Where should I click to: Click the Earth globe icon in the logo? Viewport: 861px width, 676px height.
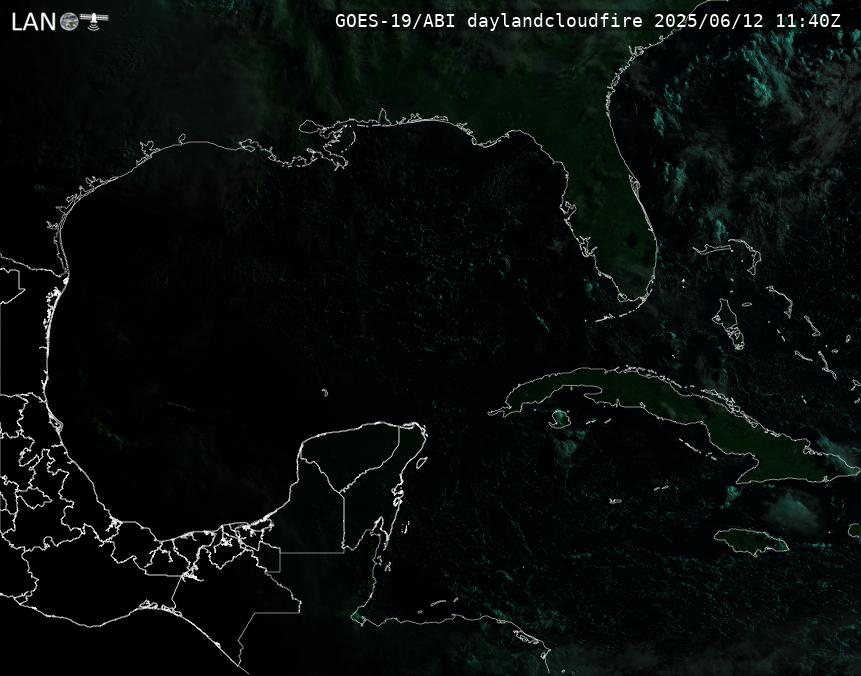[69, 22]
